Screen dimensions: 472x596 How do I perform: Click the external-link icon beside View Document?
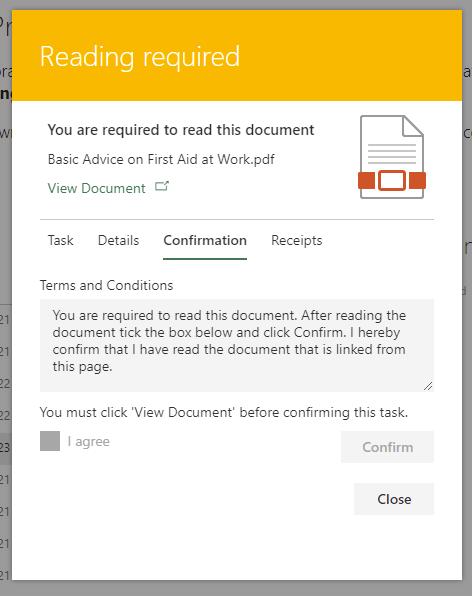tap(162, 186)
